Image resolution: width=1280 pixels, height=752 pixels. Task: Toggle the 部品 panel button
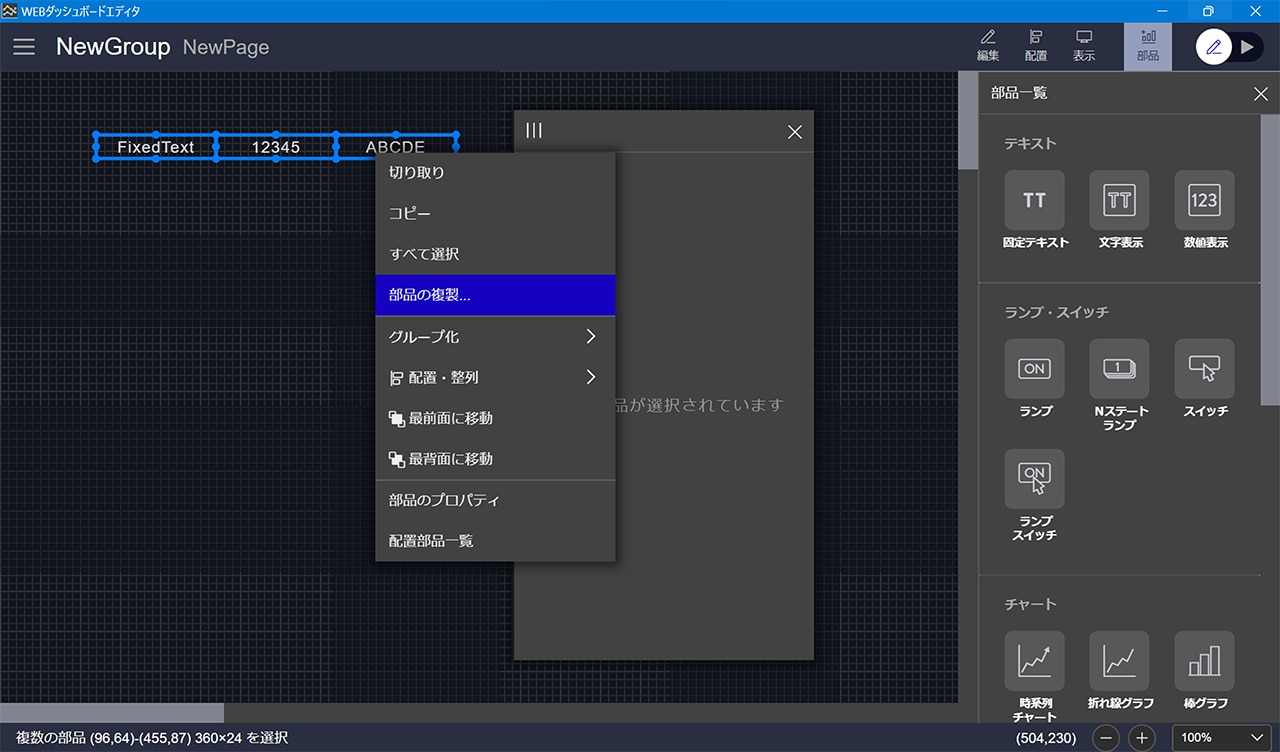pyautogui.click(x=1147, y=46)
